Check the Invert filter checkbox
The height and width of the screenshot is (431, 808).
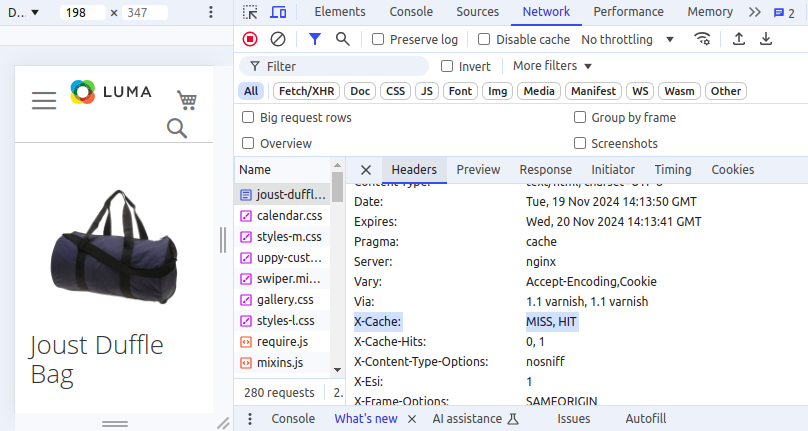point(447,66)
